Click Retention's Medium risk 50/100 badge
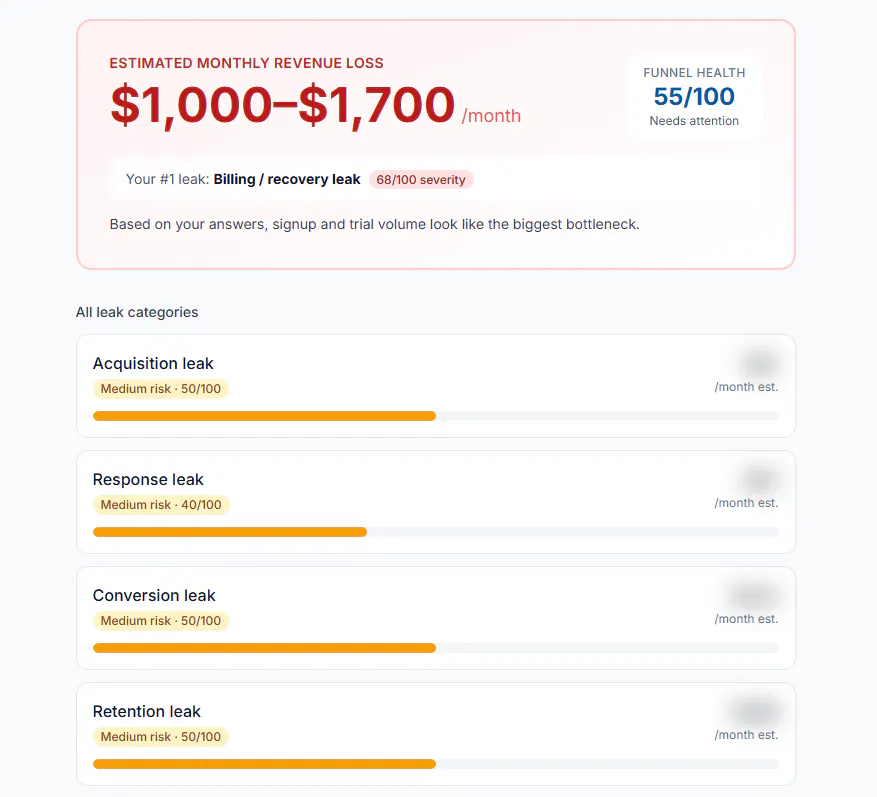877x797 pixels. [x=161, y=737]
